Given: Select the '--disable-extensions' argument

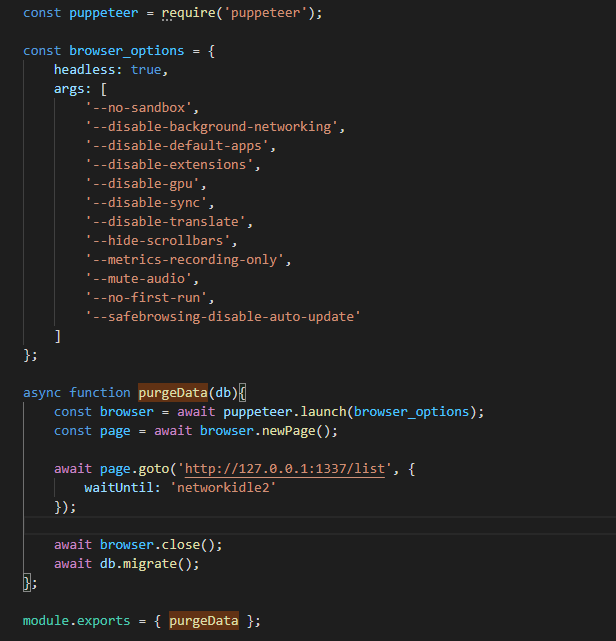Looking at the screenshot, I should [169, 165].
